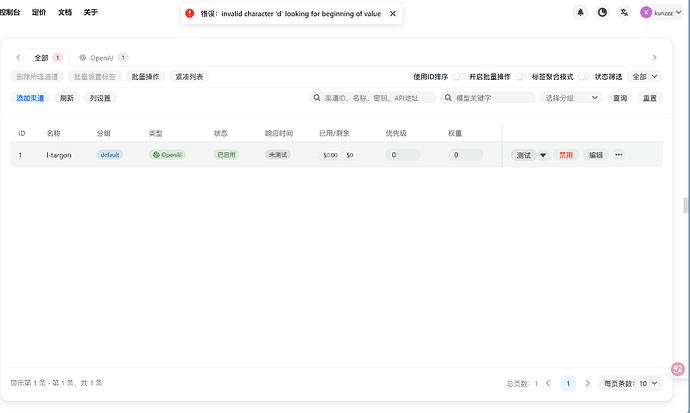Viewport: 690px width, 413px height.
Task: Click the 未测试 response time tag
Action: point(278,154)
